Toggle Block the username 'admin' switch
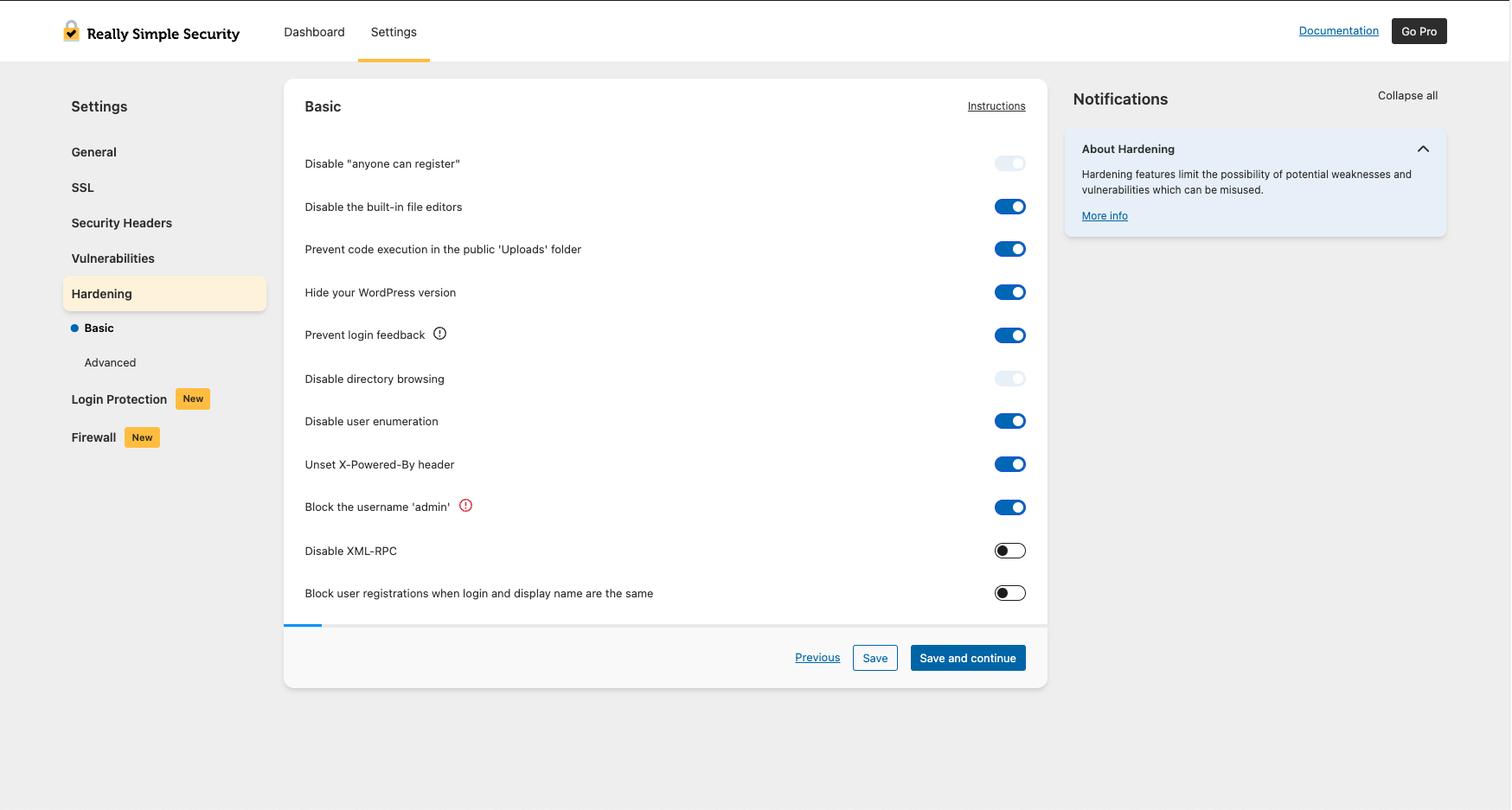The width and height of the screenshot is (1512, 810). coord(1009,507)
